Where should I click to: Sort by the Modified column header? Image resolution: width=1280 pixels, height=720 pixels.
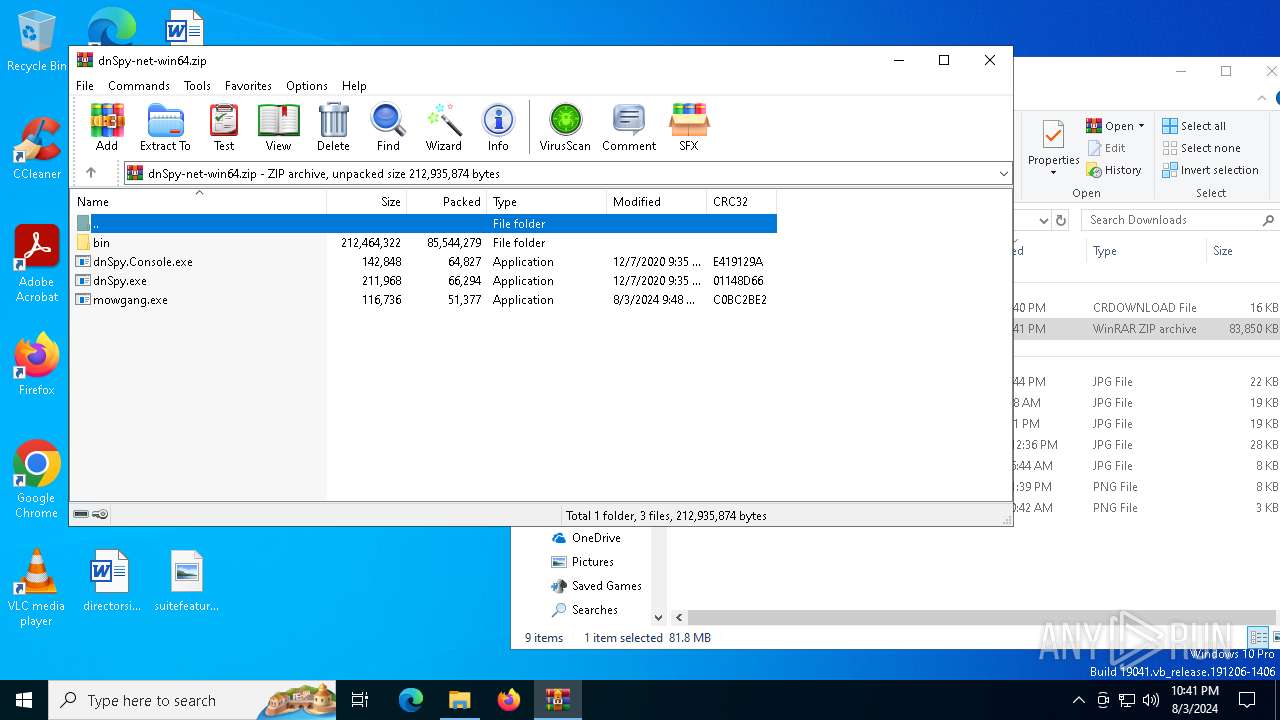(656, 201)
